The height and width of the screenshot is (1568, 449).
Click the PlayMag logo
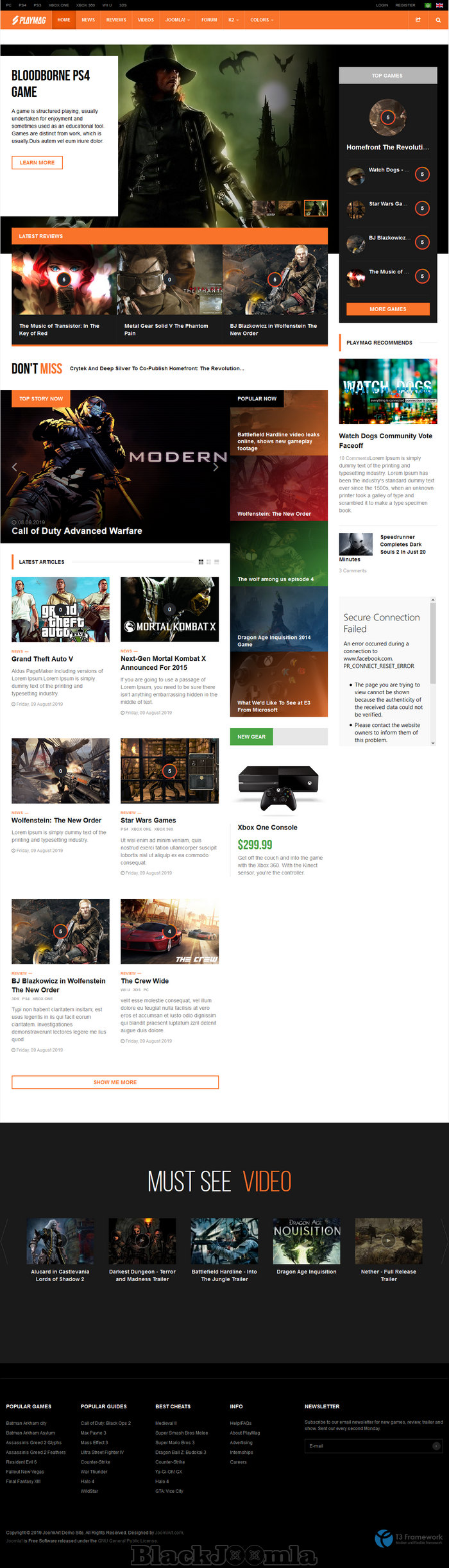click(x=29, y=20)
